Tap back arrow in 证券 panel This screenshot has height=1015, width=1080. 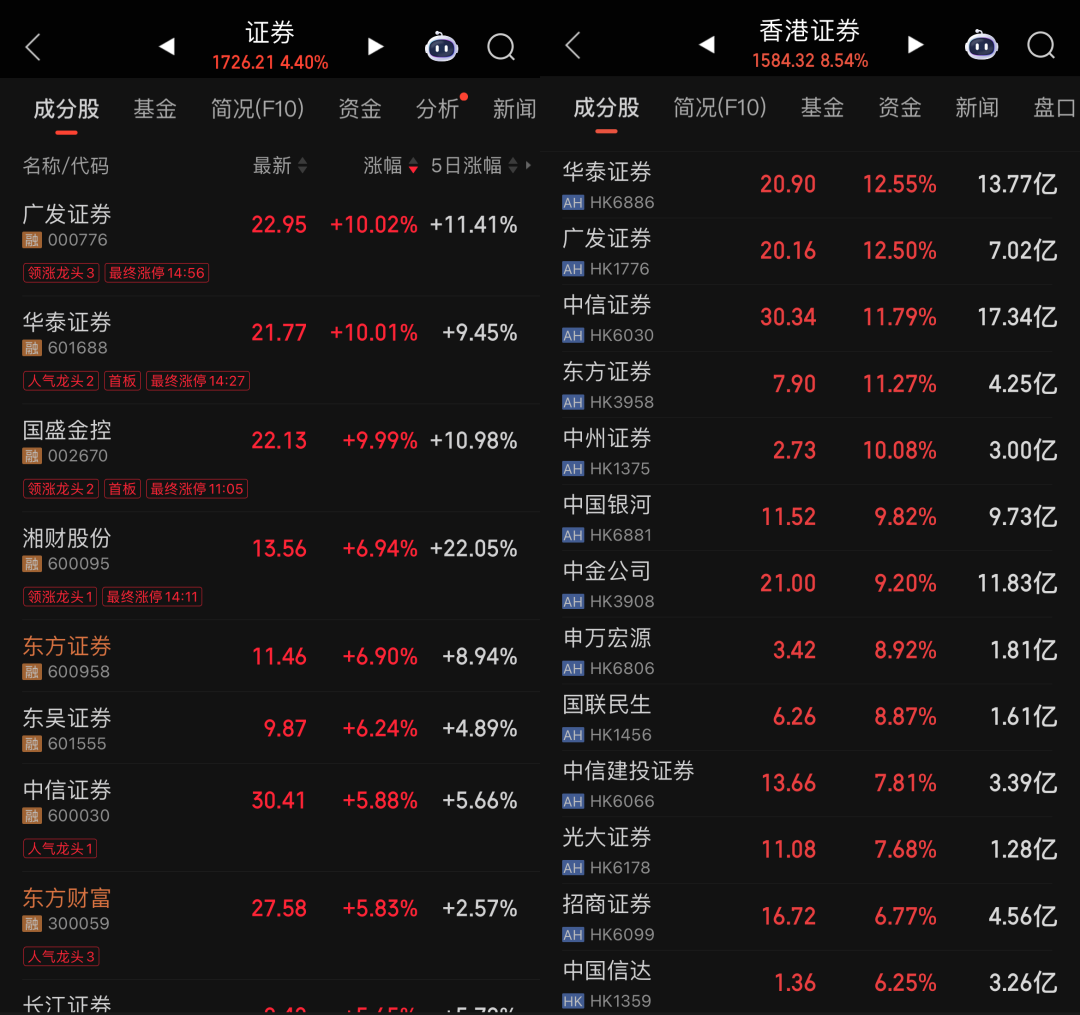click(33, 46)
